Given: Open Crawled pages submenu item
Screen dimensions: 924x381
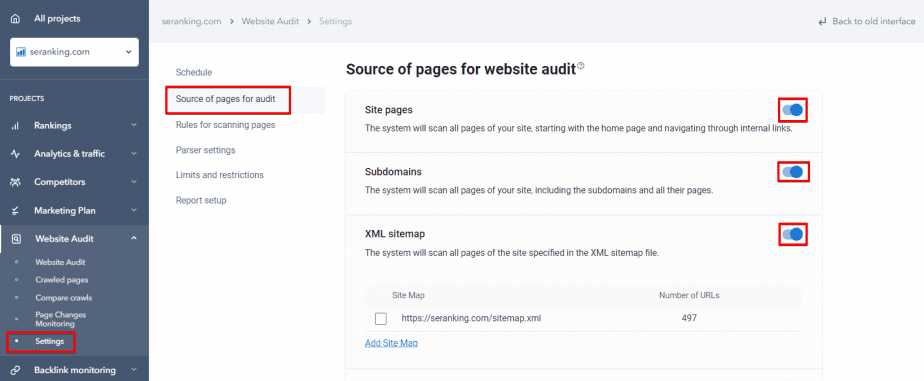Looking at the screenshot, I should coord(62,280).
